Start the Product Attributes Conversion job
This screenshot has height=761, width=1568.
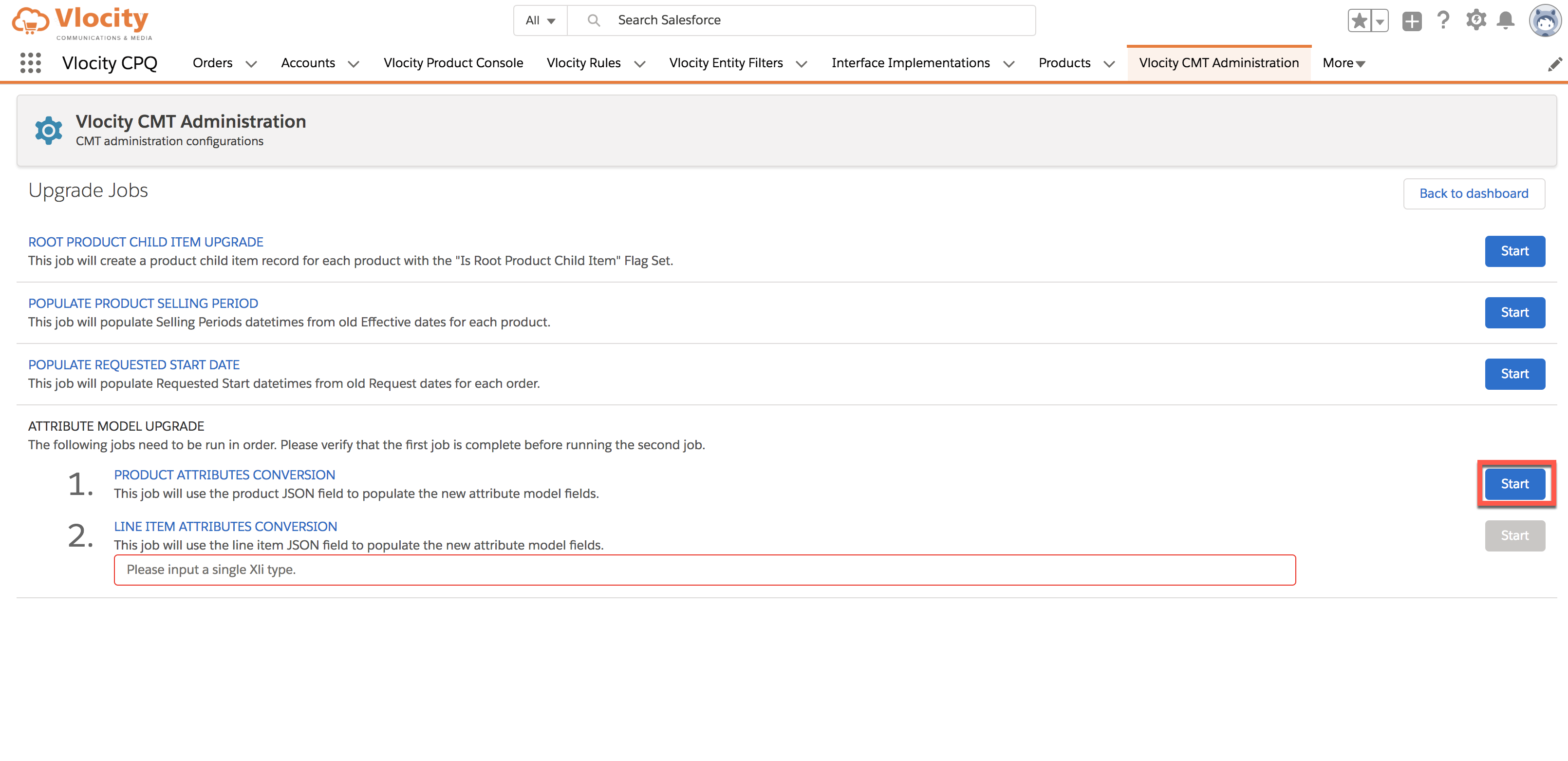coord(1514,484)
